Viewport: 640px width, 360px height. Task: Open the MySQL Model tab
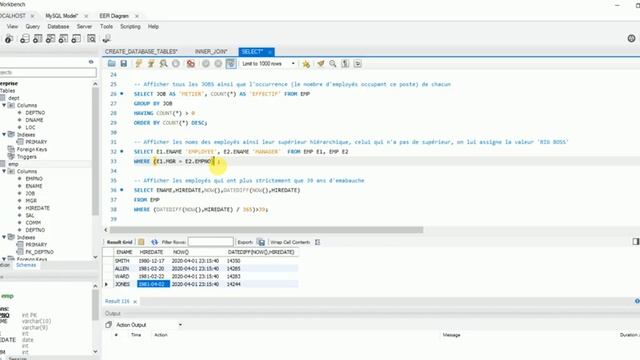(x=61, y=16)
